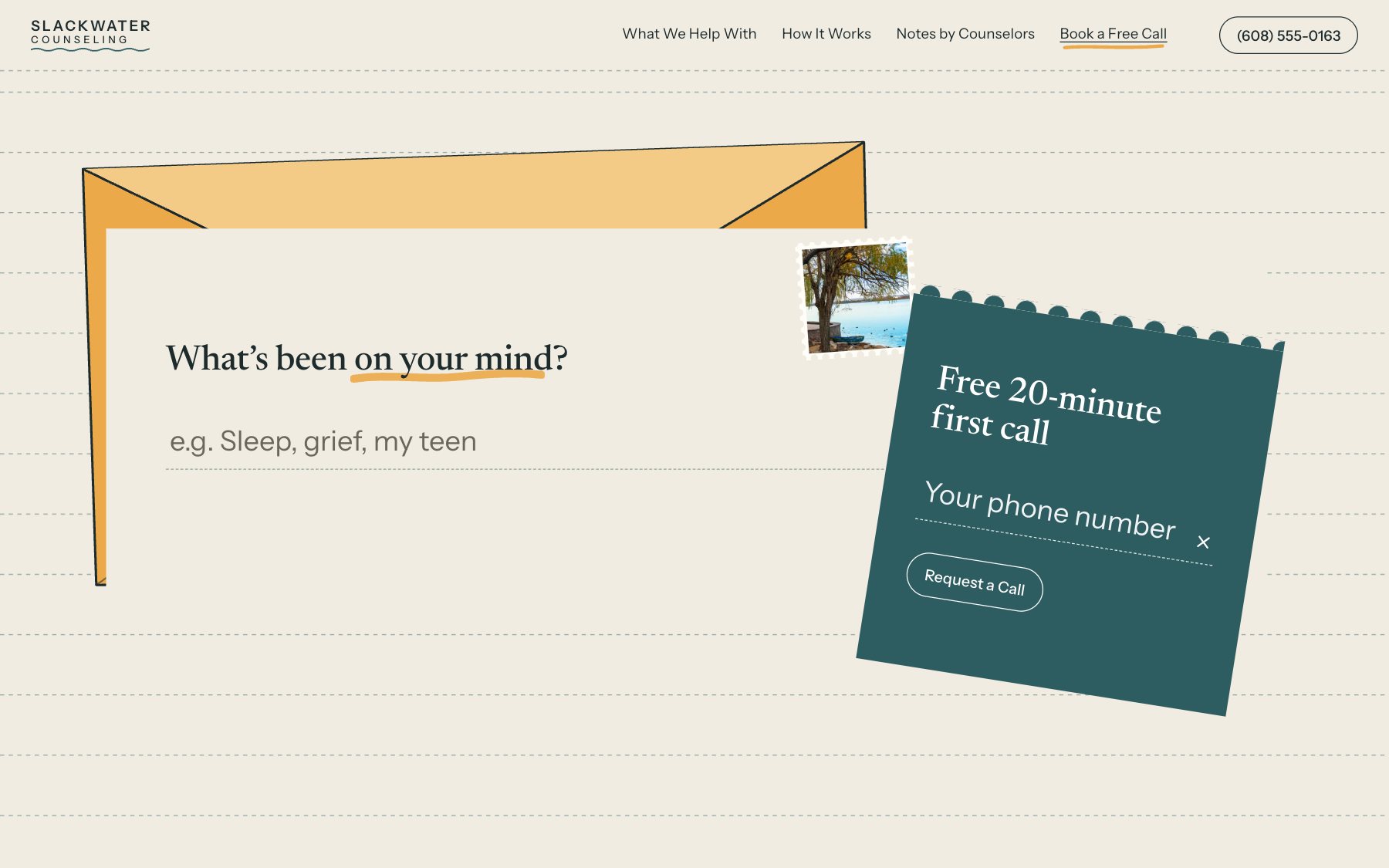
Task: Open the How It Works page
Action: click(826, 34)
